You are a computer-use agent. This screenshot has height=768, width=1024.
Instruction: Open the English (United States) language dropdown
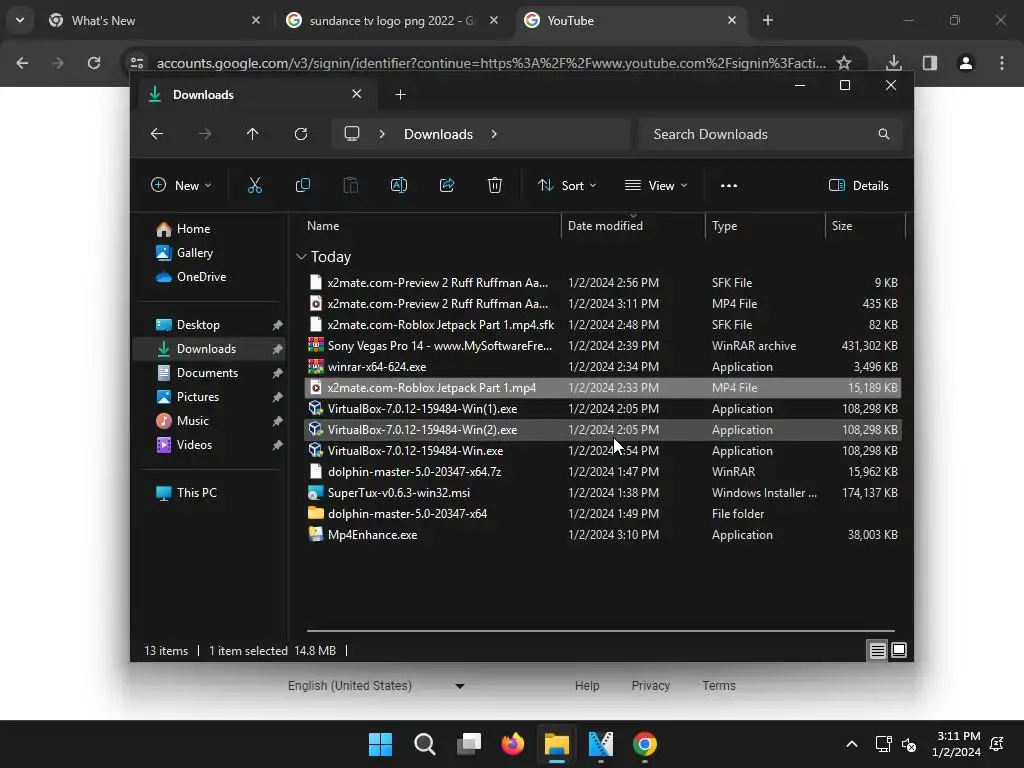376,686
